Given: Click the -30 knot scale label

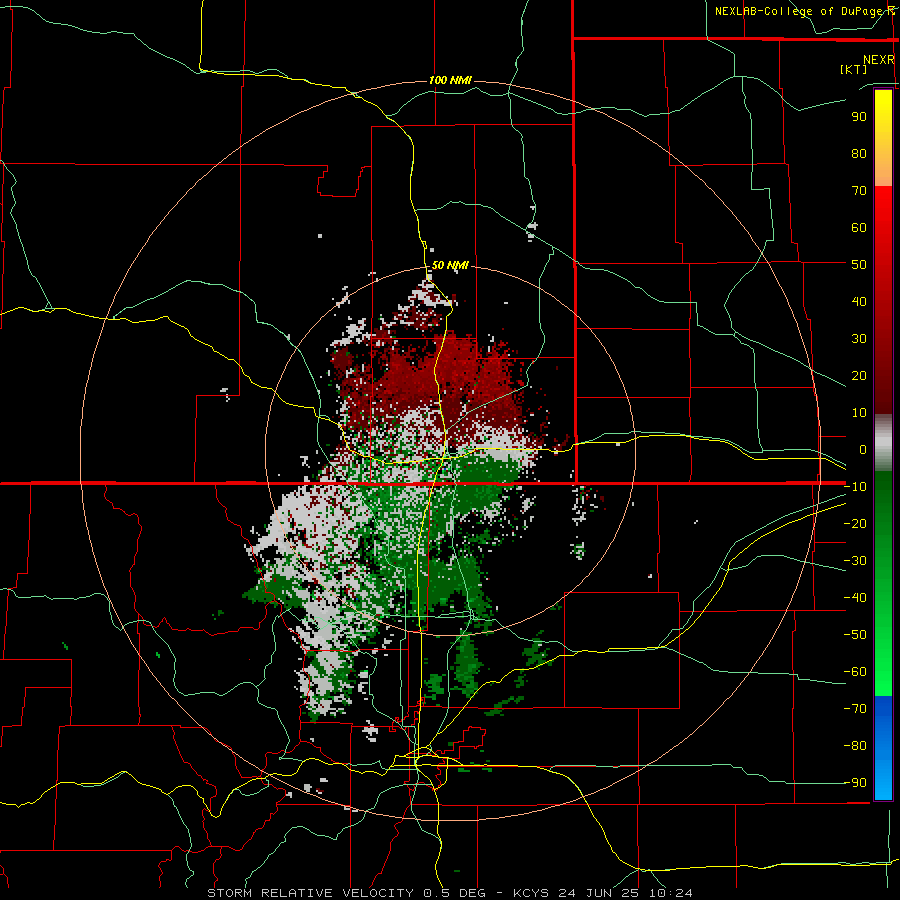Looking at the screenshot, I should tap(855, 561).
